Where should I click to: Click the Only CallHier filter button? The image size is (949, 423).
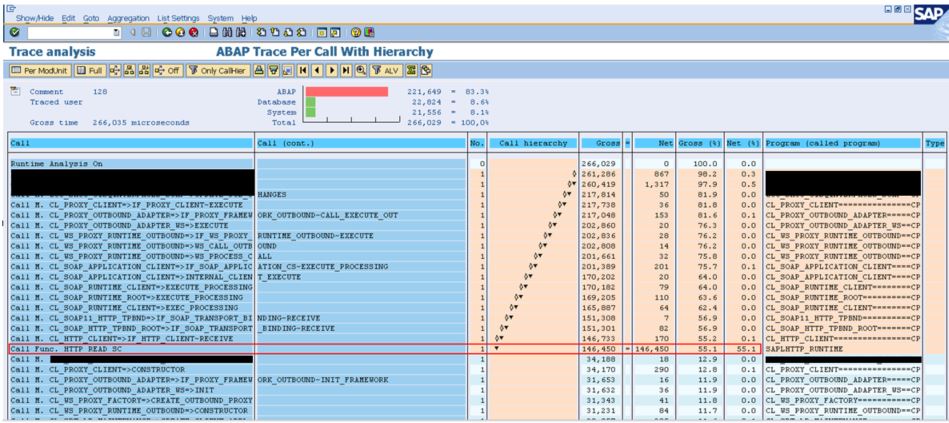coord(218,71)
